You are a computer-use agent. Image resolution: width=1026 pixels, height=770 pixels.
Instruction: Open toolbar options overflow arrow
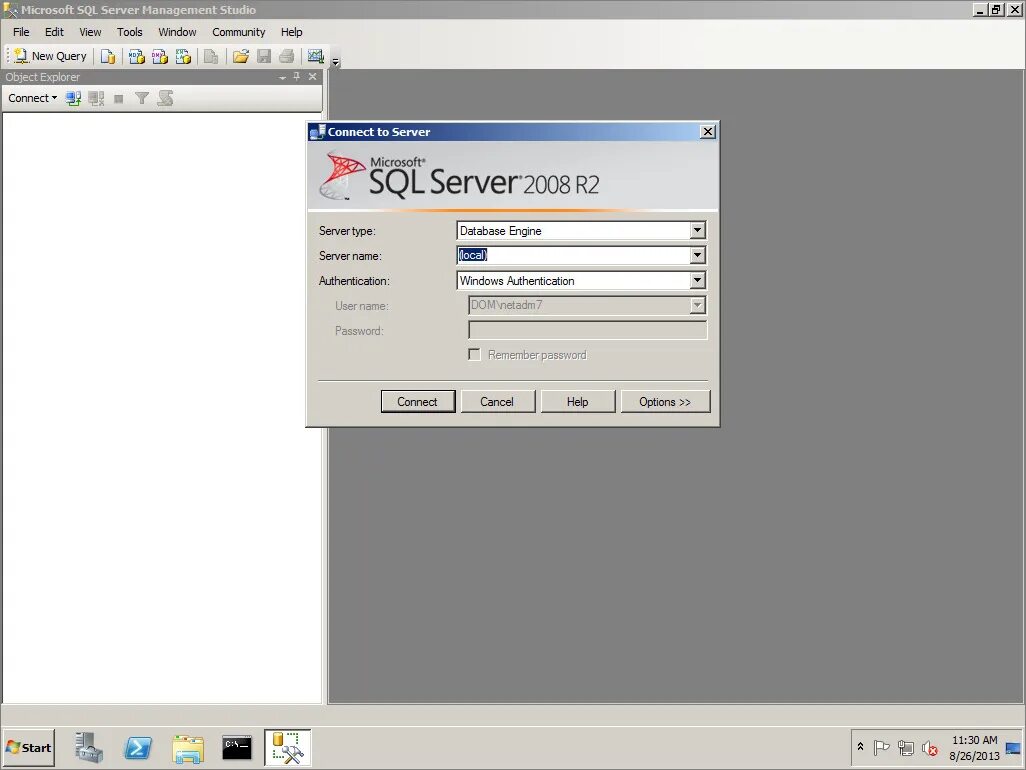[336, 61]
